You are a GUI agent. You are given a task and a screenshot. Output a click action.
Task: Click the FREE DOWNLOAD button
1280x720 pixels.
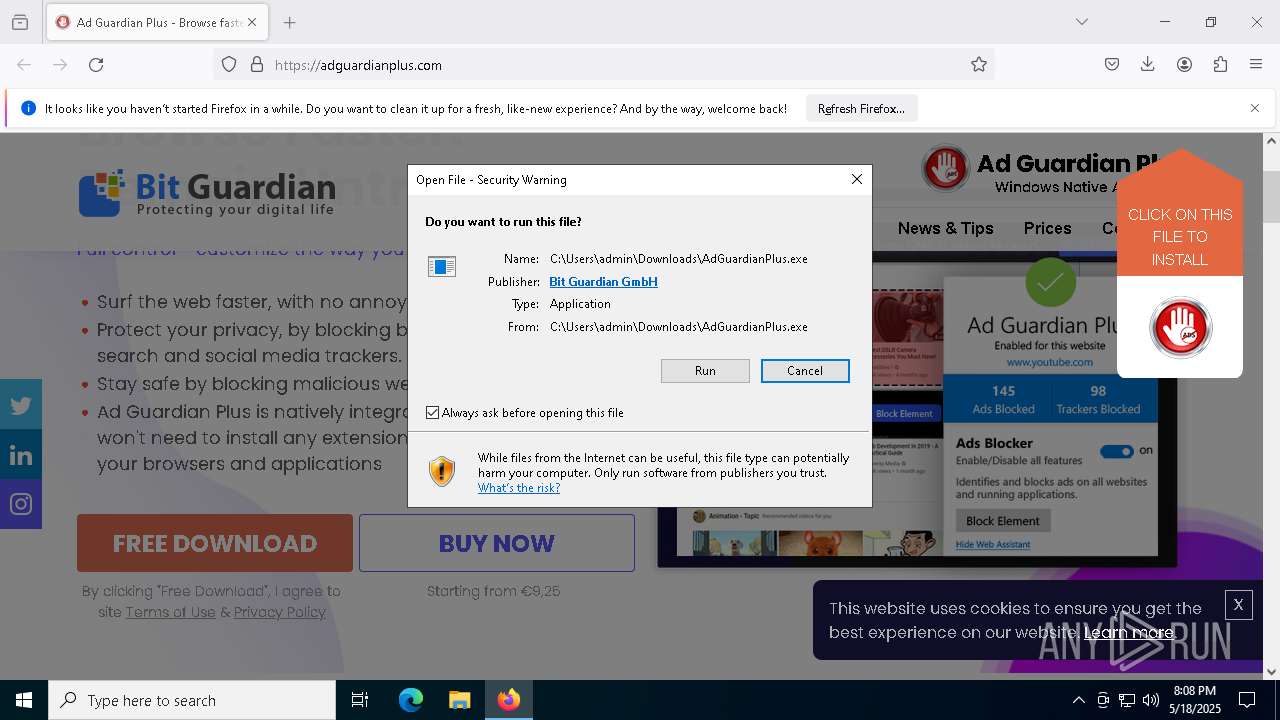pyautogui.click(x=215, y=543)
